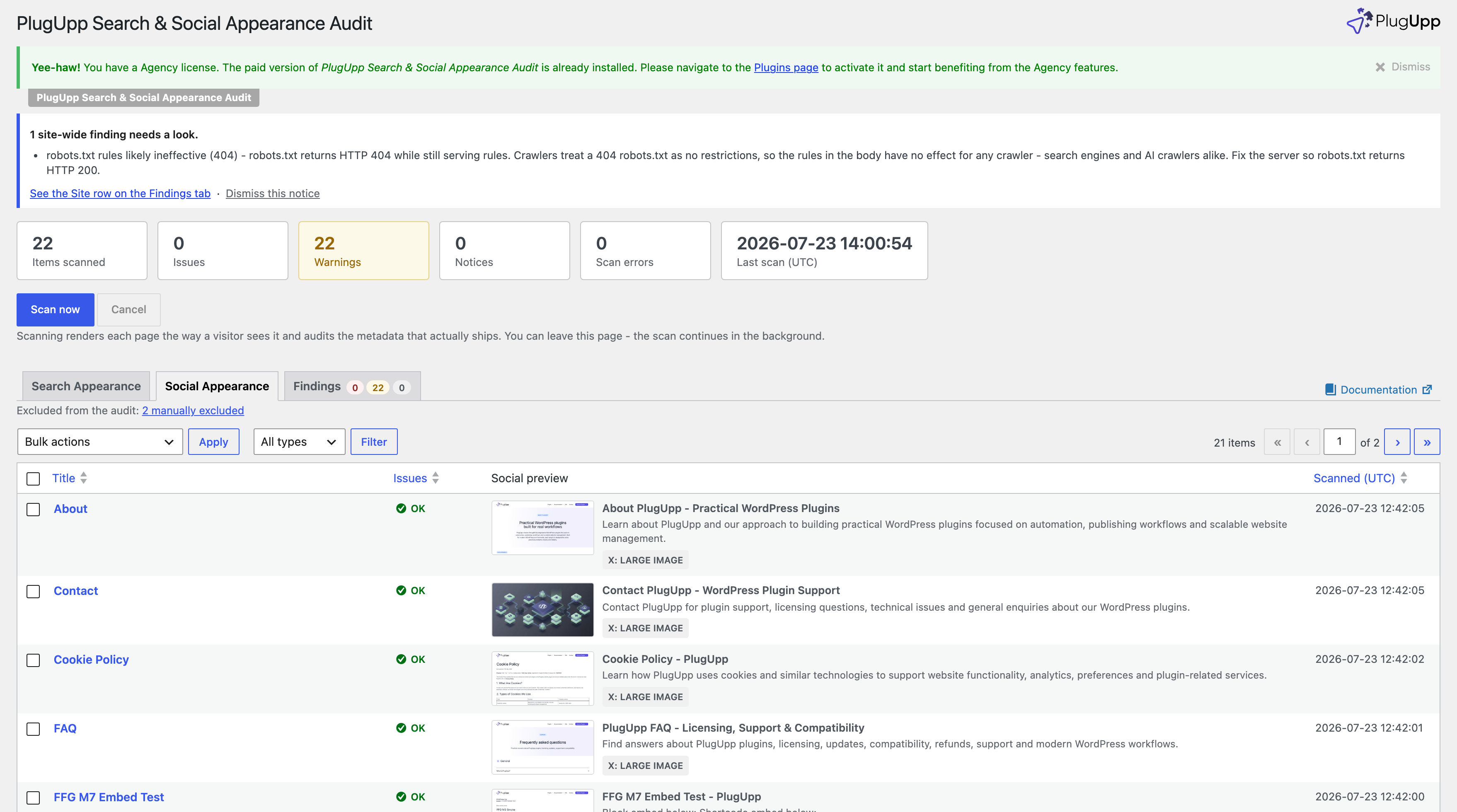Click the Last scan (UTC) timestamp card
1457x812 pixels.
click(825, 251)
